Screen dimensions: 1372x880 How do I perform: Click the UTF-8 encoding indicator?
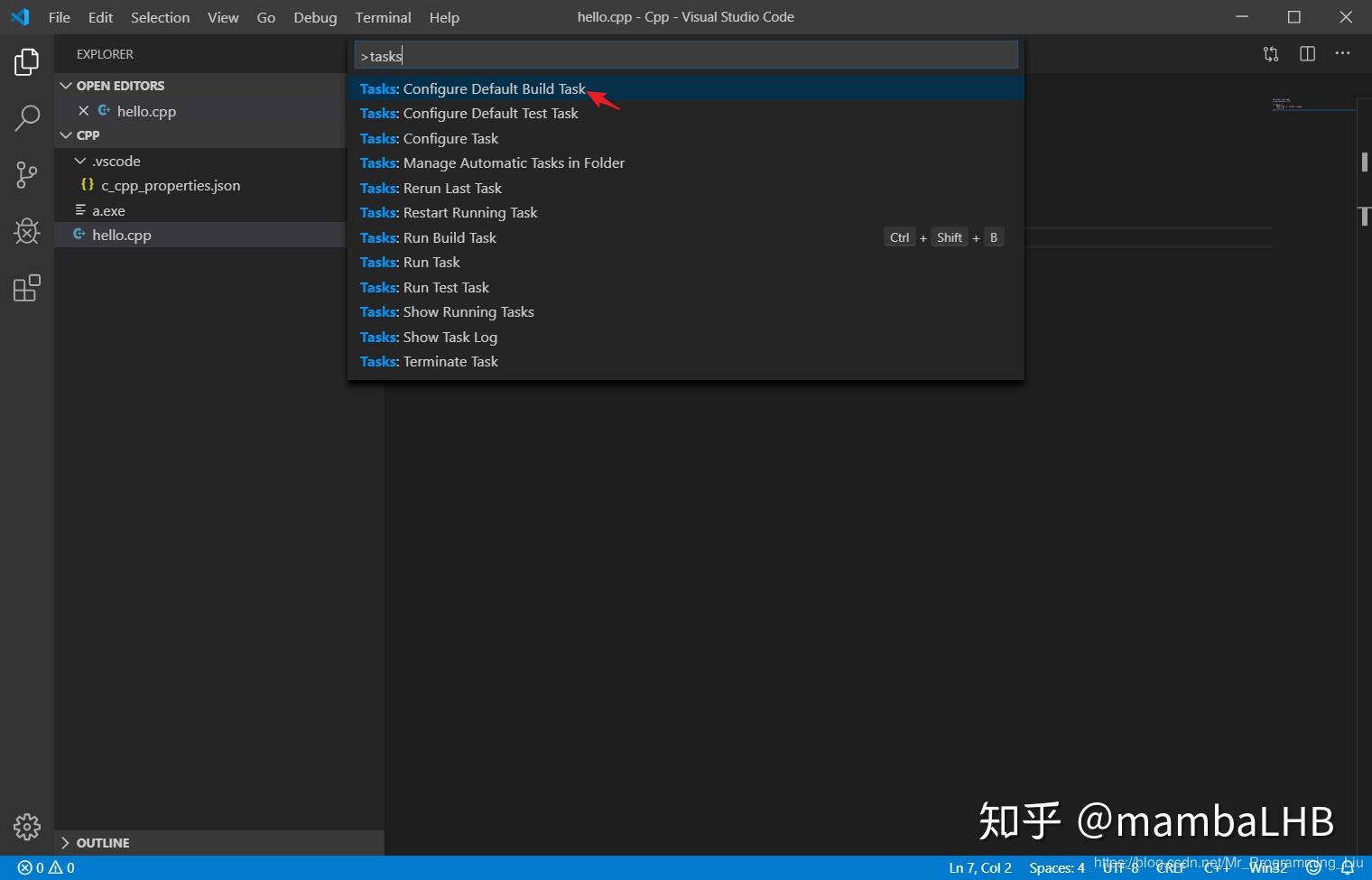click(x=1119, y=867)
